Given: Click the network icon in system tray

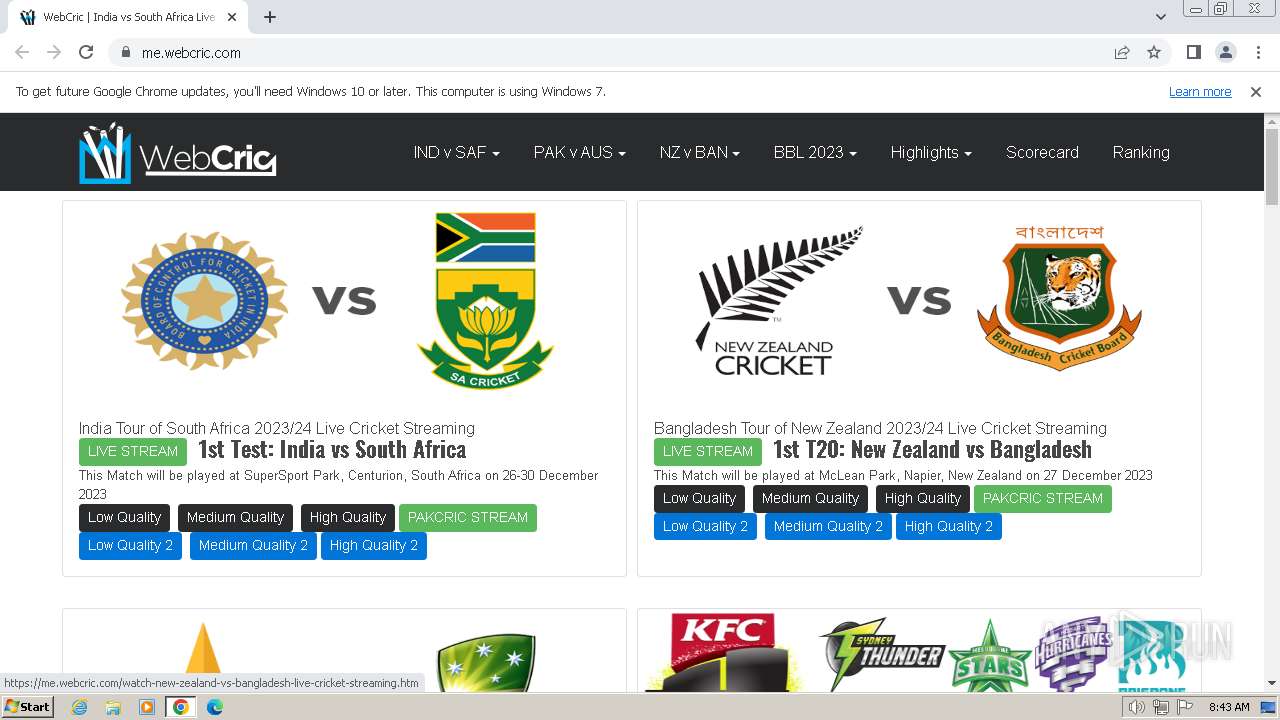Looking at the screenshot, I should coord(1161,707).
